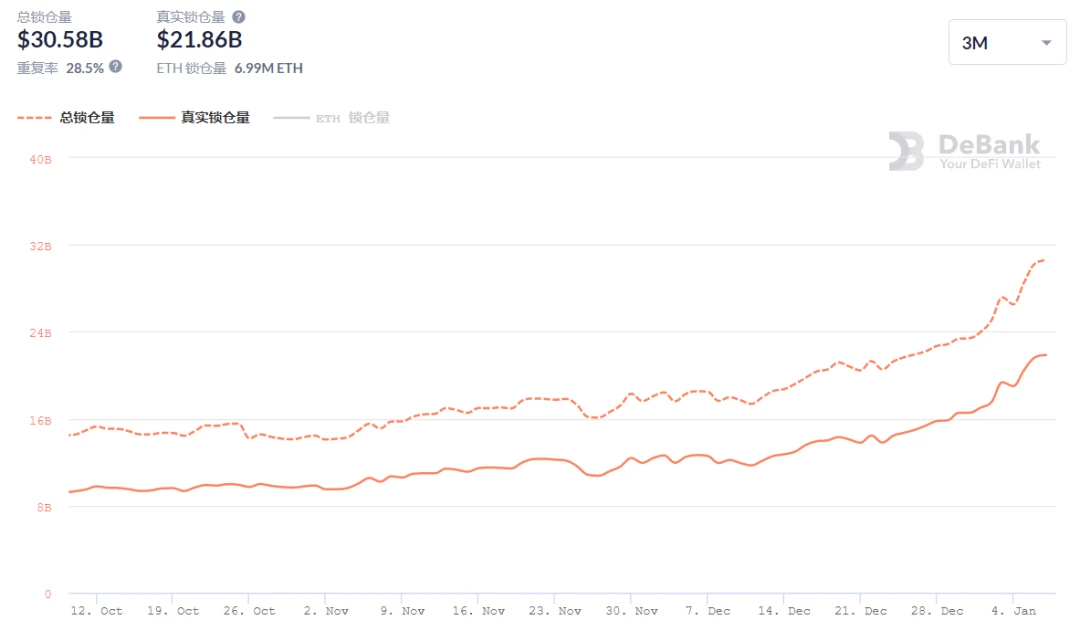Click the 8B y-axis label
The image size is (1080, 631).
pyautogui.click(x=44, y=507)
